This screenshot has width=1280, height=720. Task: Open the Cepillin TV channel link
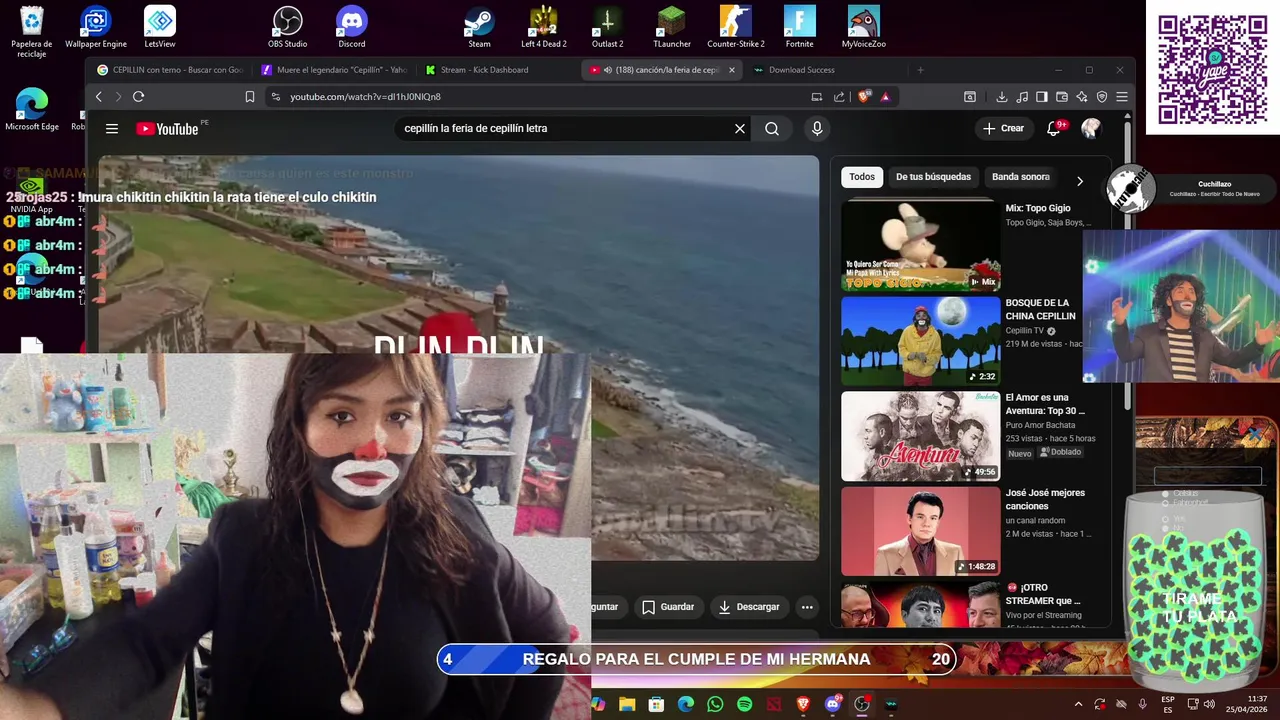click(x=1024, y=331)
